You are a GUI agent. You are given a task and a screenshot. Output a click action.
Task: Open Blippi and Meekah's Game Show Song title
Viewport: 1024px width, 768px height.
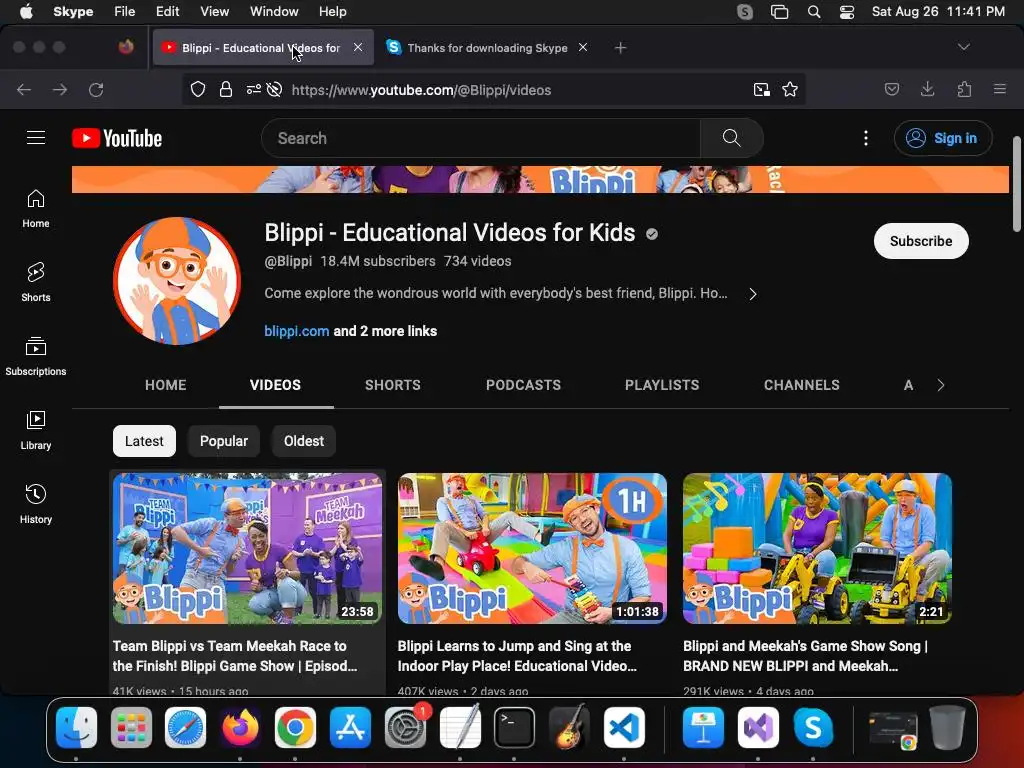[805, 656]
